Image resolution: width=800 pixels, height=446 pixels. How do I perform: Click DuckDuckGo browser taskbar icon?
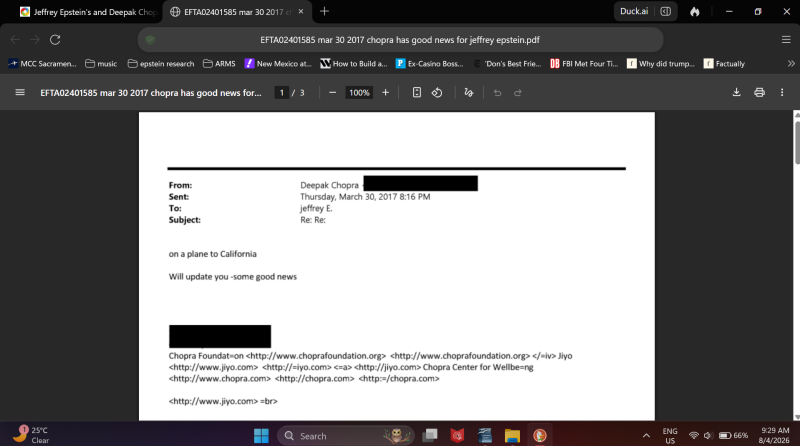pos(539,435)
